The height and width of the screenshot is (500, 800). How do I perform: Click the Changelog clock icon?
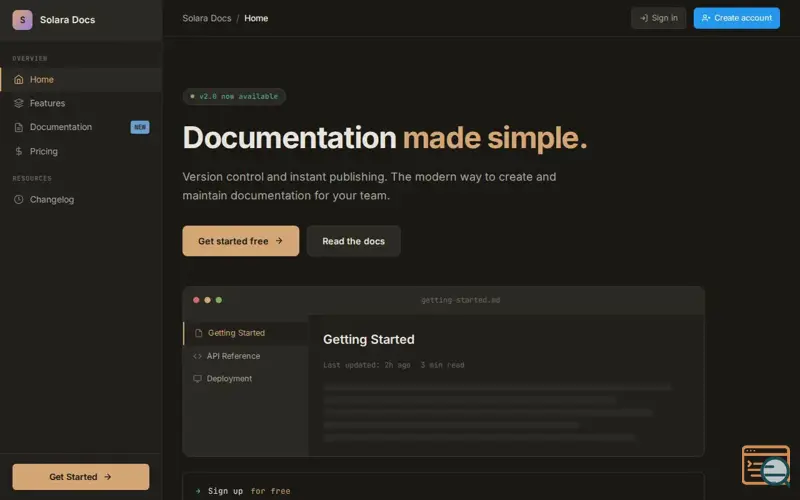click(19, 199)
